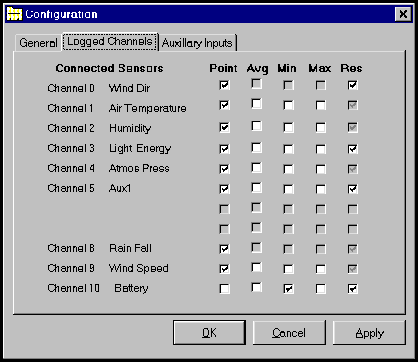Enable Min for Air Temperature

[x=289, y=105]
